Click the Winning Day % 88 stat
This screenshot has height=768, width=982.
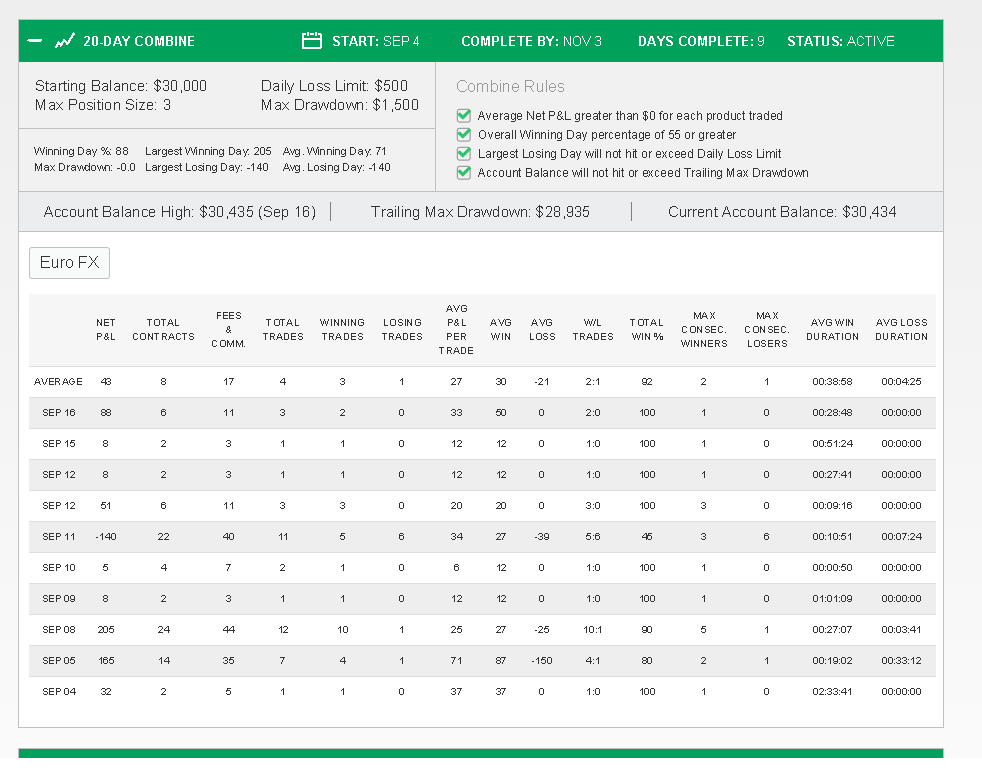click(81, 152)
